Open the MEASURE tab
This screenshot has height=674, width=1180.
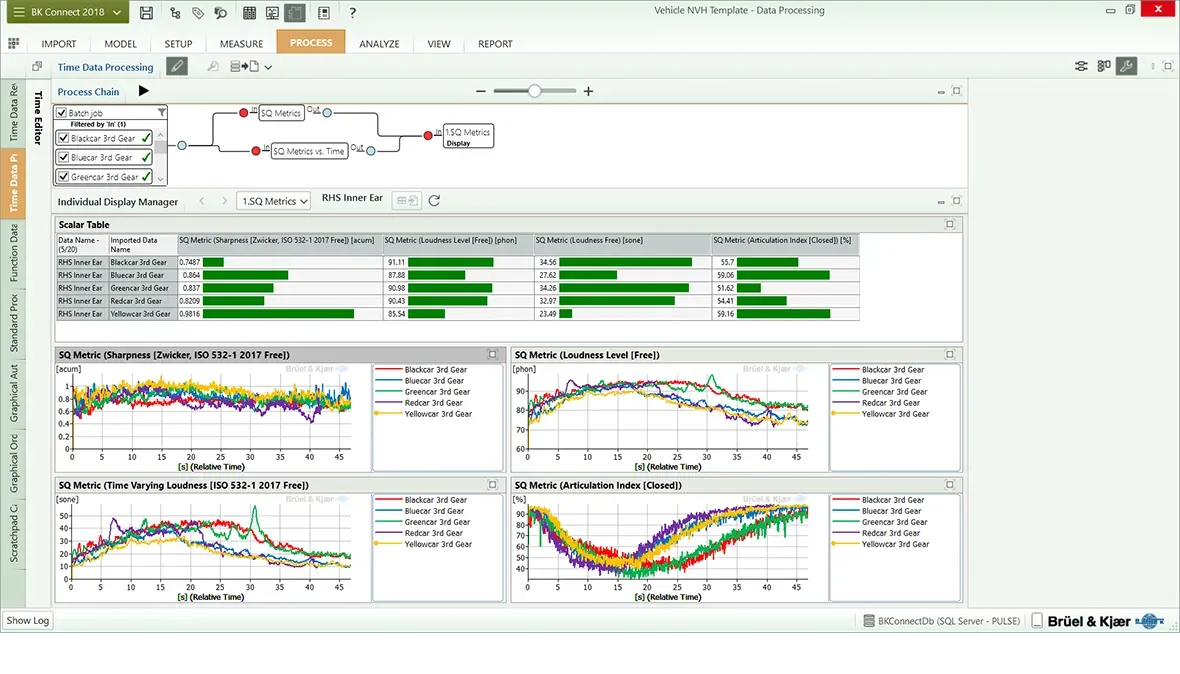click(x=241, y=44)
